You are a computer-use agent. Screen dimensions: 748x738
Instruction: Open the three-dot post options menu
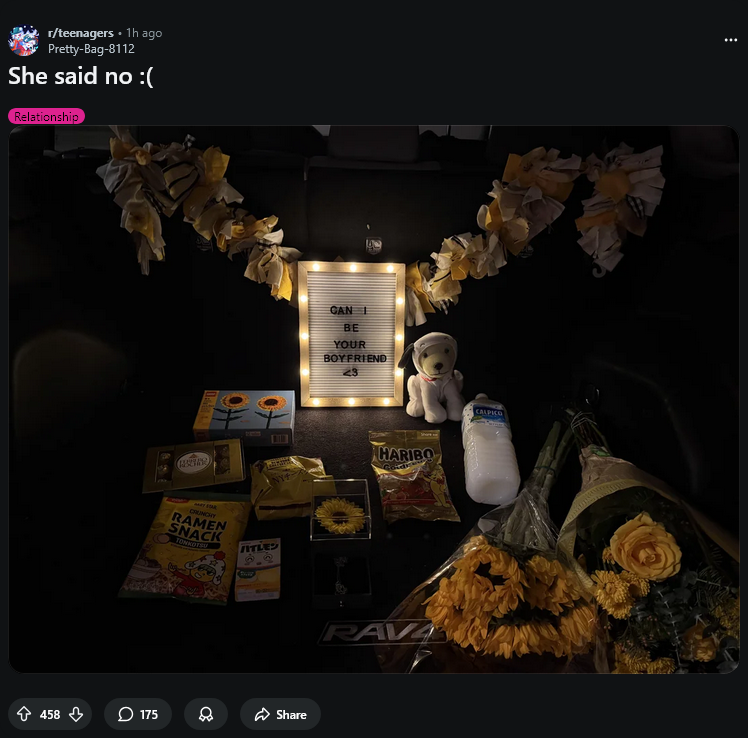tap(730, 40)
